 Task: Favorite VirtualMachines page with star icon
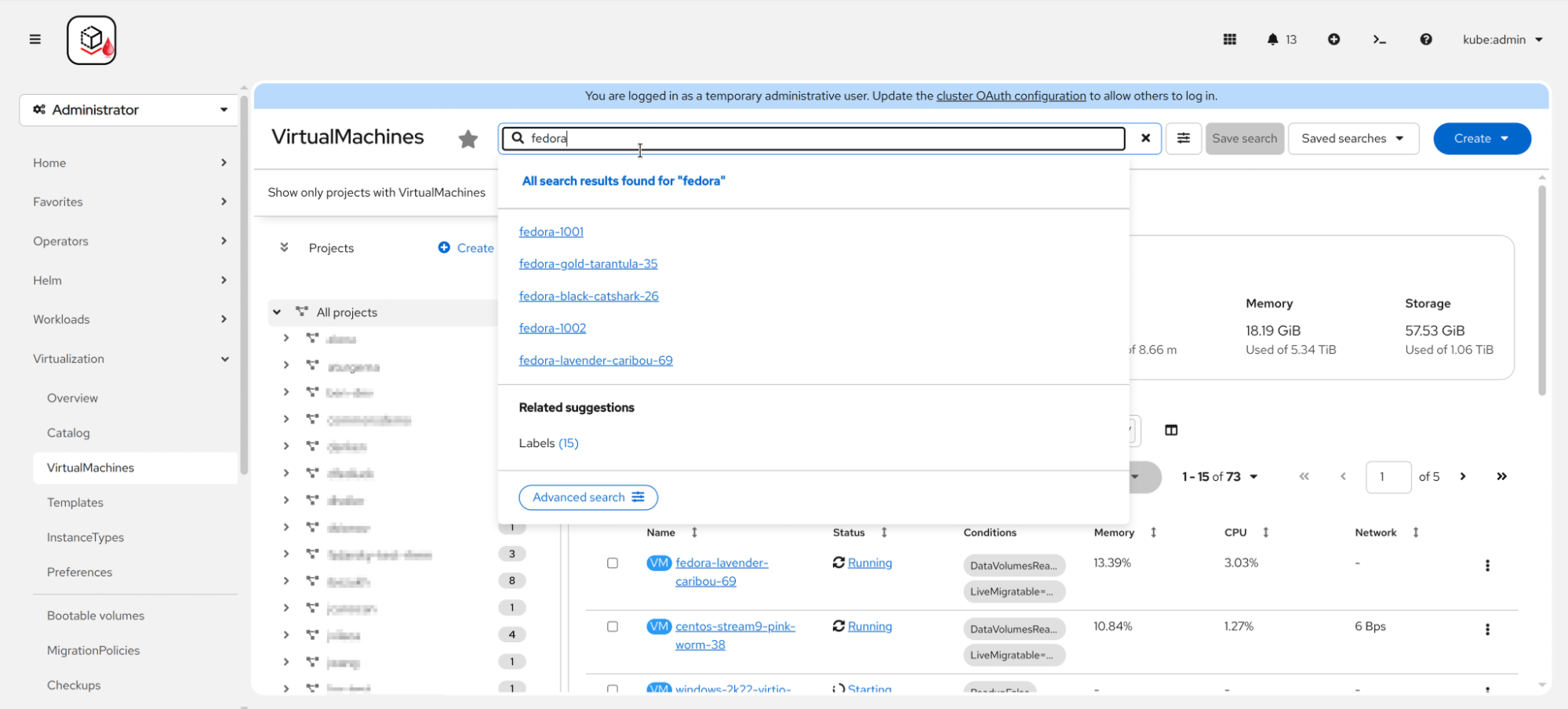click(x=468, y=139)
